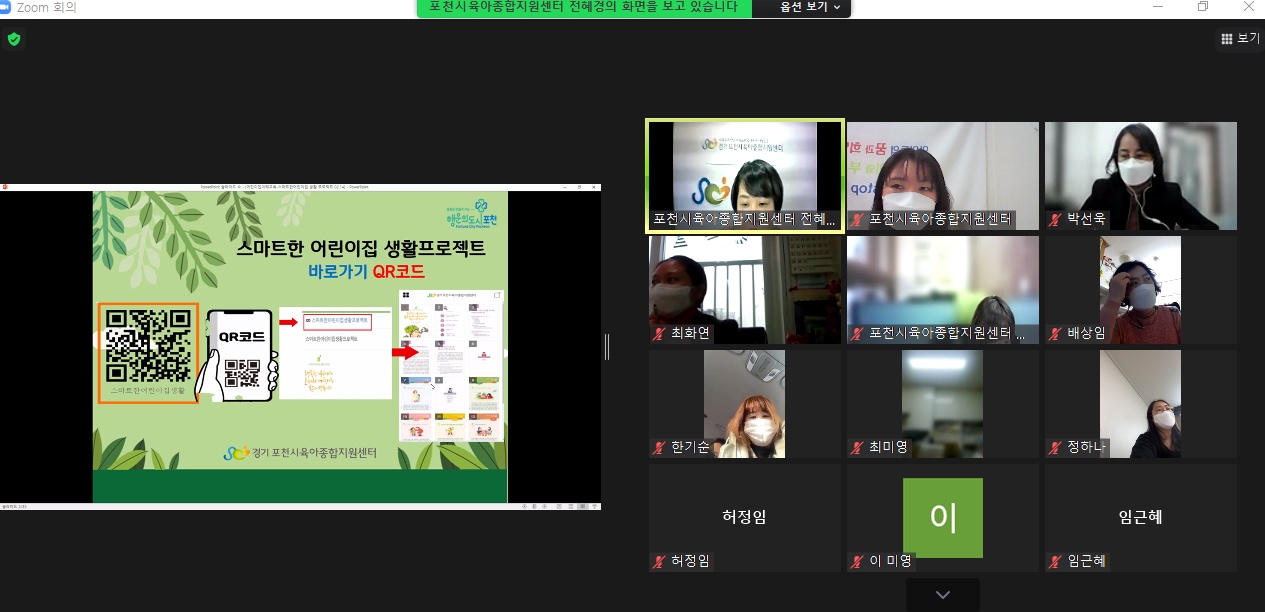Screen dimensions: 1265x612
Task: Click the muted mic icon on 임근혜's bottom label
Action: point(1056,561)
